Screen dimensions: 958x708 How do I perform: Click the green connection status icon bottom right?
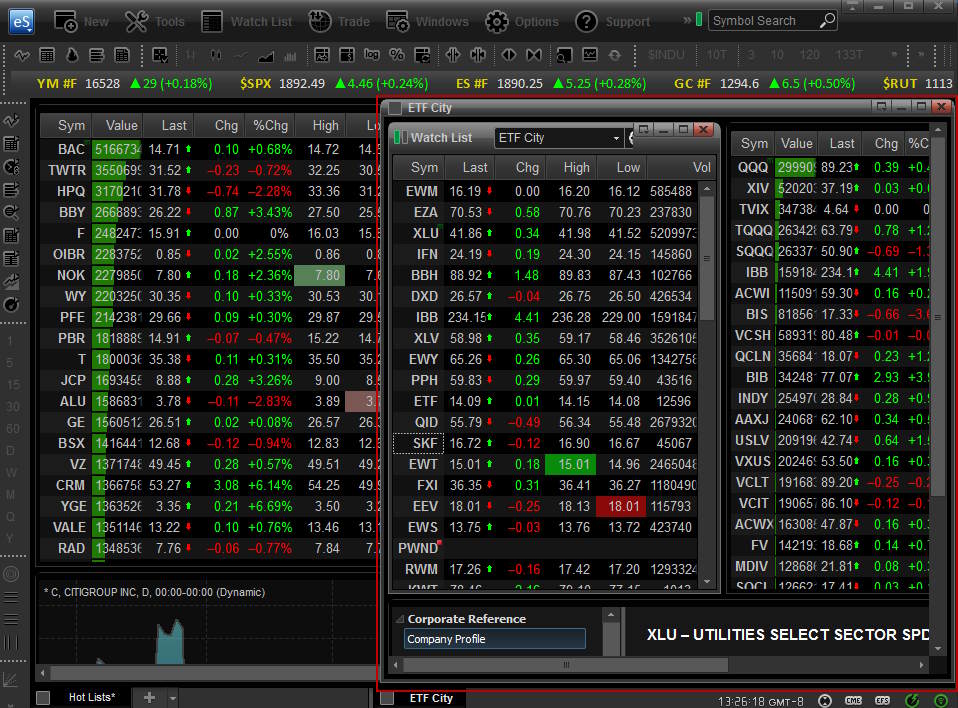pos(940,701)
